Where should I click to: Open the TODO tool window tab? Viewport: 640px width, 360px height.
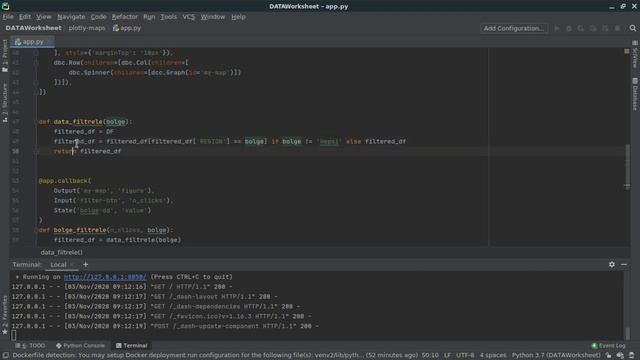click(31, 345)
